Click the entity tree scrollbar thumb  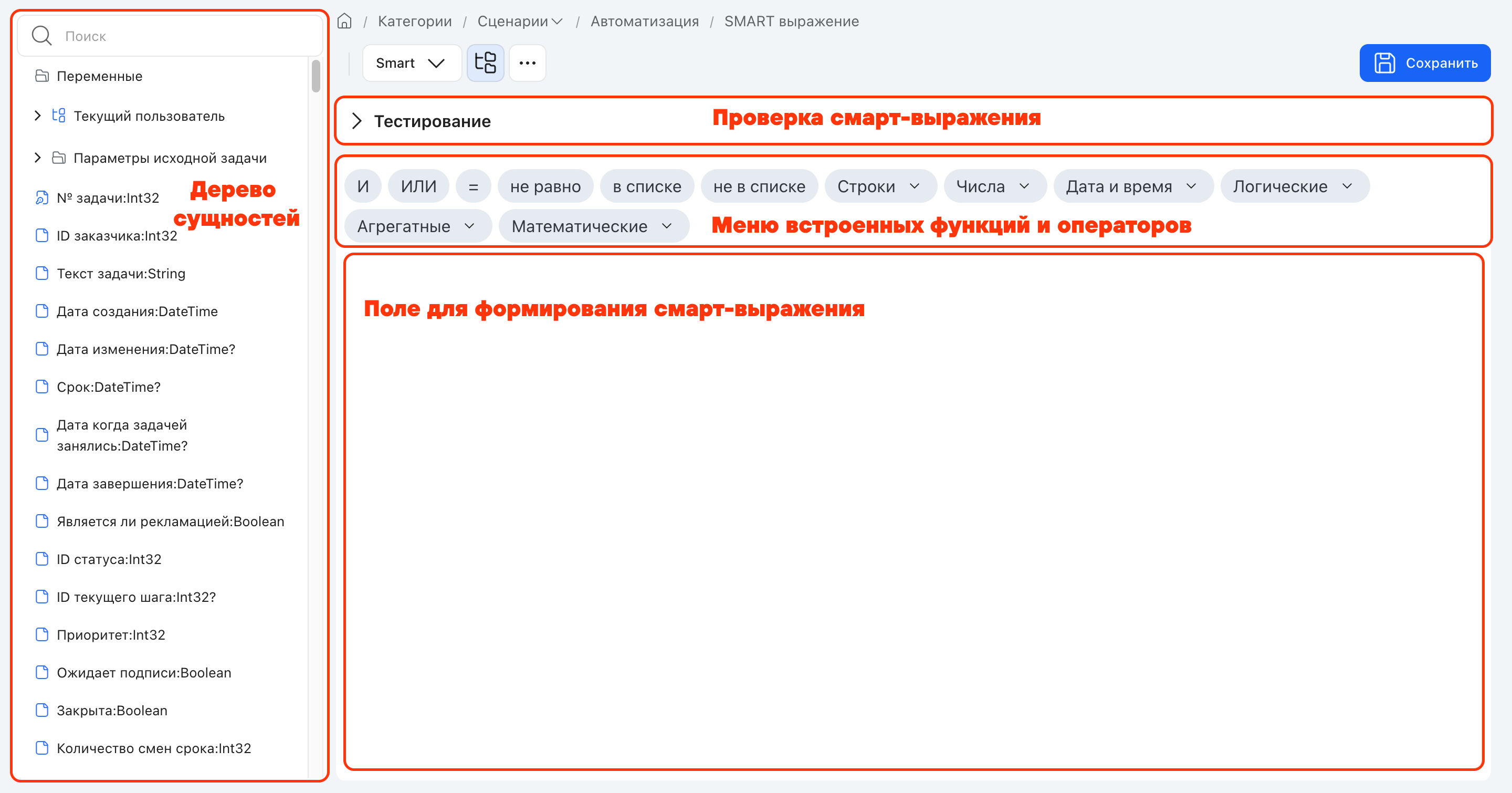(x=316, y=76)
